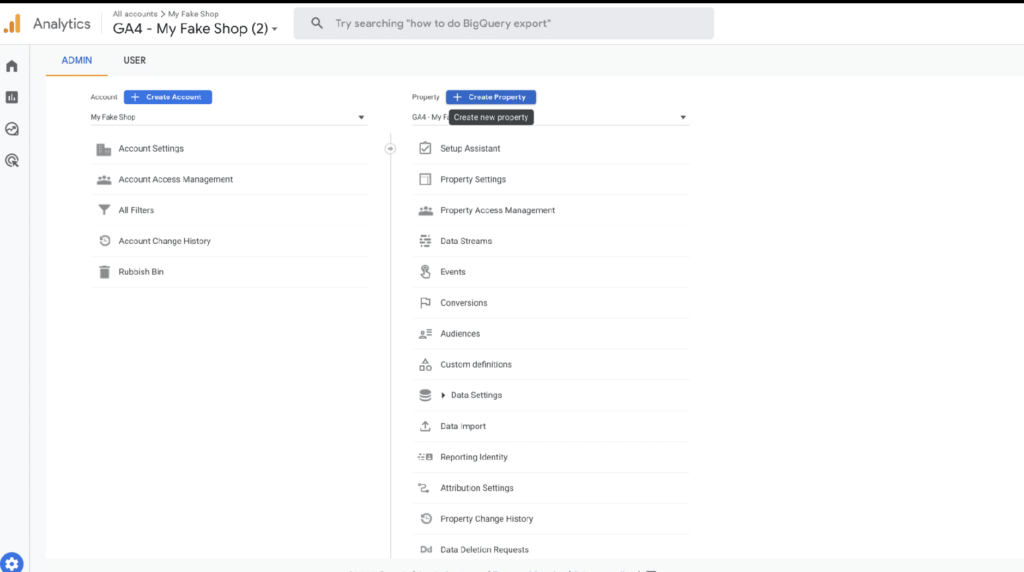Click the Custom definitions shapes icon
Viewport: 1024px width, 572px height.
(425, 364)
